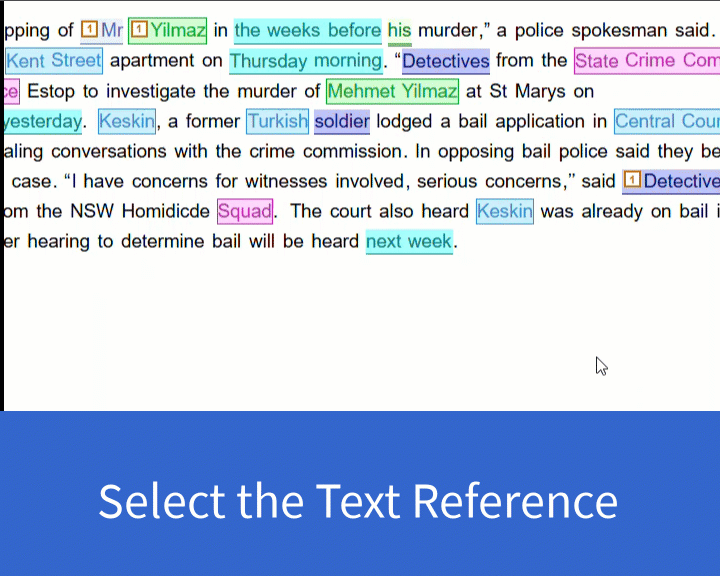Select the pink "Squad" annotation

[244, 212]
